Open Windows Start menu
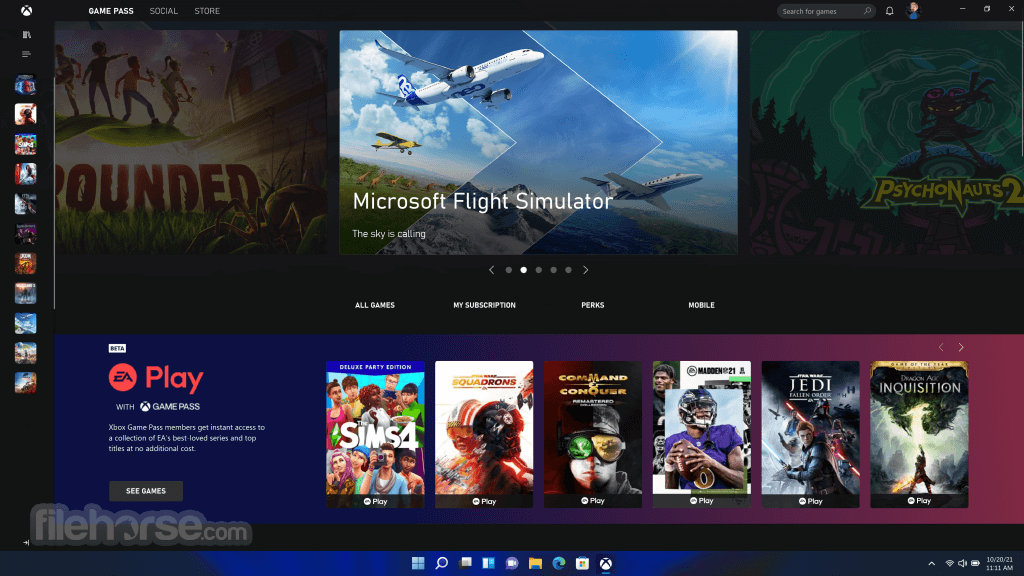 [418, 563]
